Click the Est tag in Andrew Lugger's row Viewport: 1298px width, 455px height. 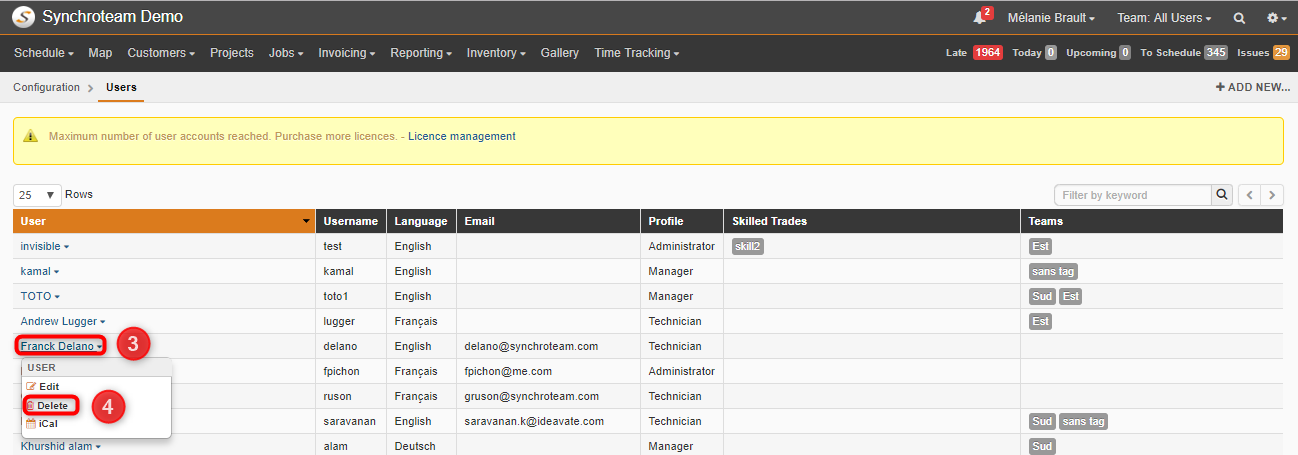tap(1041, 321)
